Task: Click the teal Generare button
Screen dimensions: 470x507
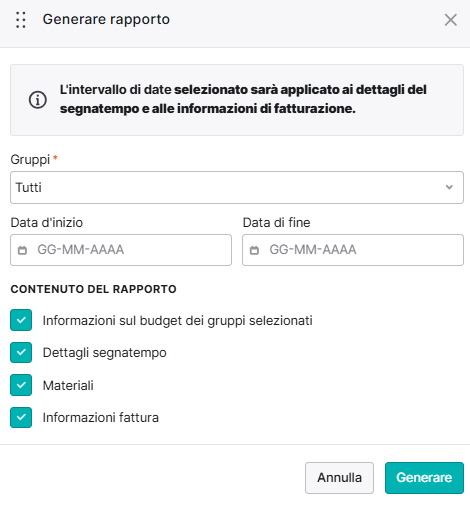Action: pos(424,478)
